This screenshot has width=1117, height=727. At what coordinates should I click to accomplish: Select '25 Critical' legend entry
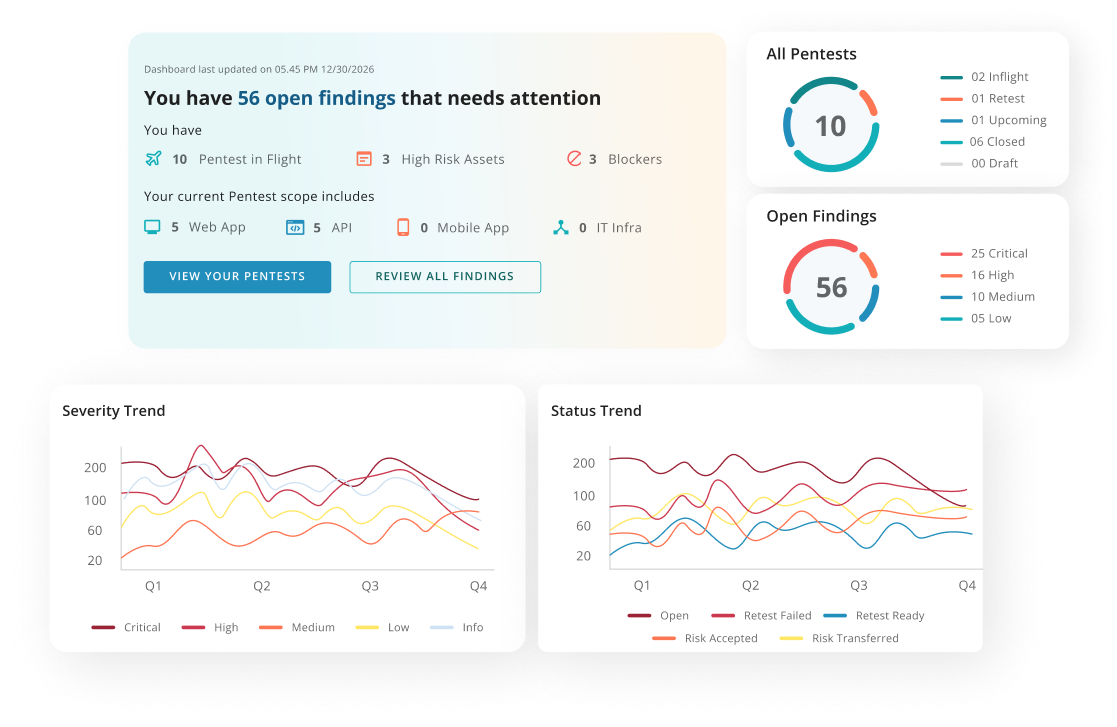tap(984, 253)
